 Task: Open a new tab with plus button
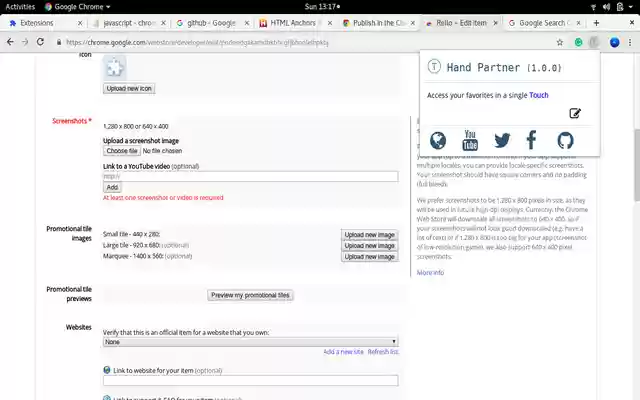[x=596, y=23]
